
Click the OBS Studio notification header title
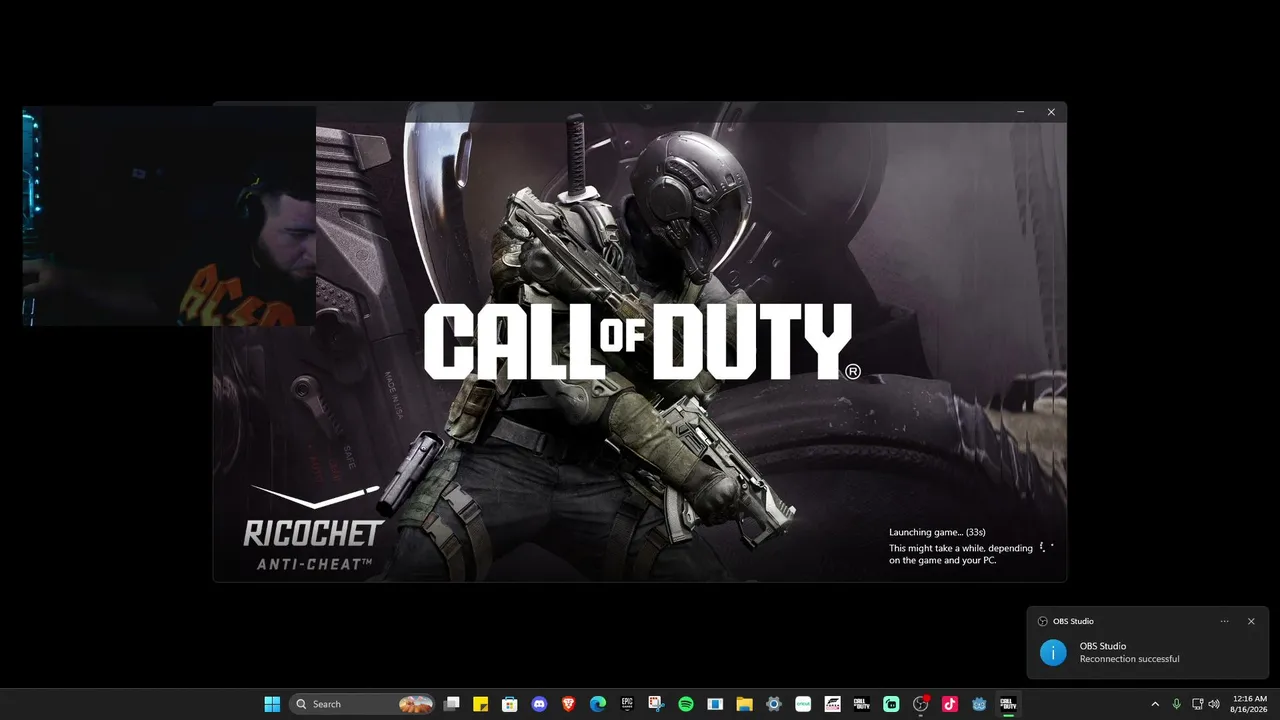click(x=1073, y=621)
